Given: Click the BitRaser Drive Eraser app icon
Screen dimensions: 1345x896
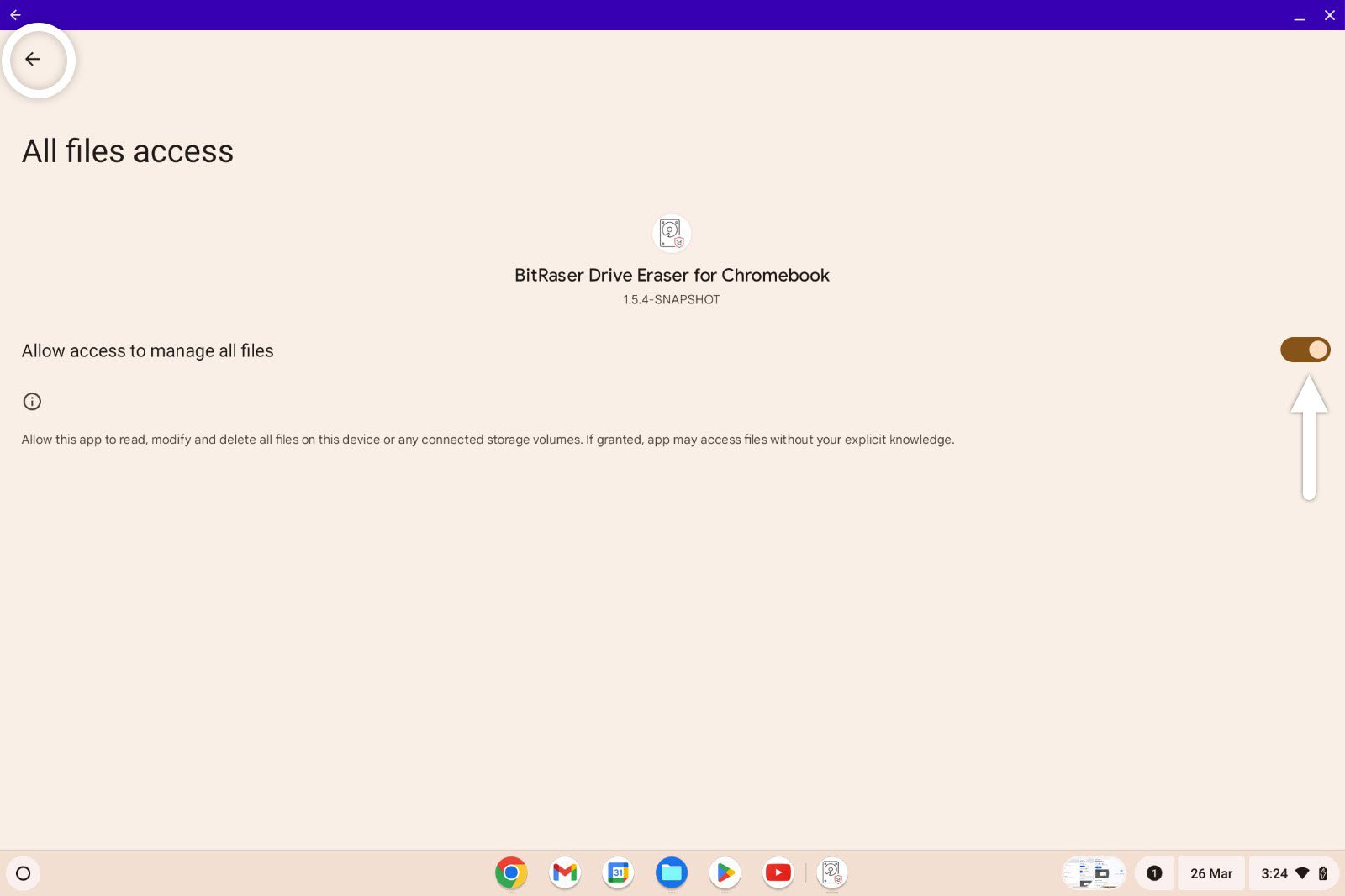Looking at the screenshot, I should (x=672, y=233).
